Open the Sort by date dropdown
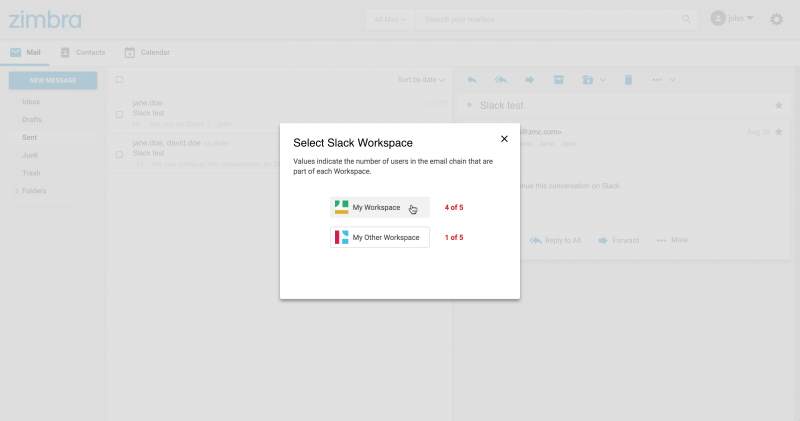Image resolution: width=800 pixels, height=421 pixels. coord(421,80)
